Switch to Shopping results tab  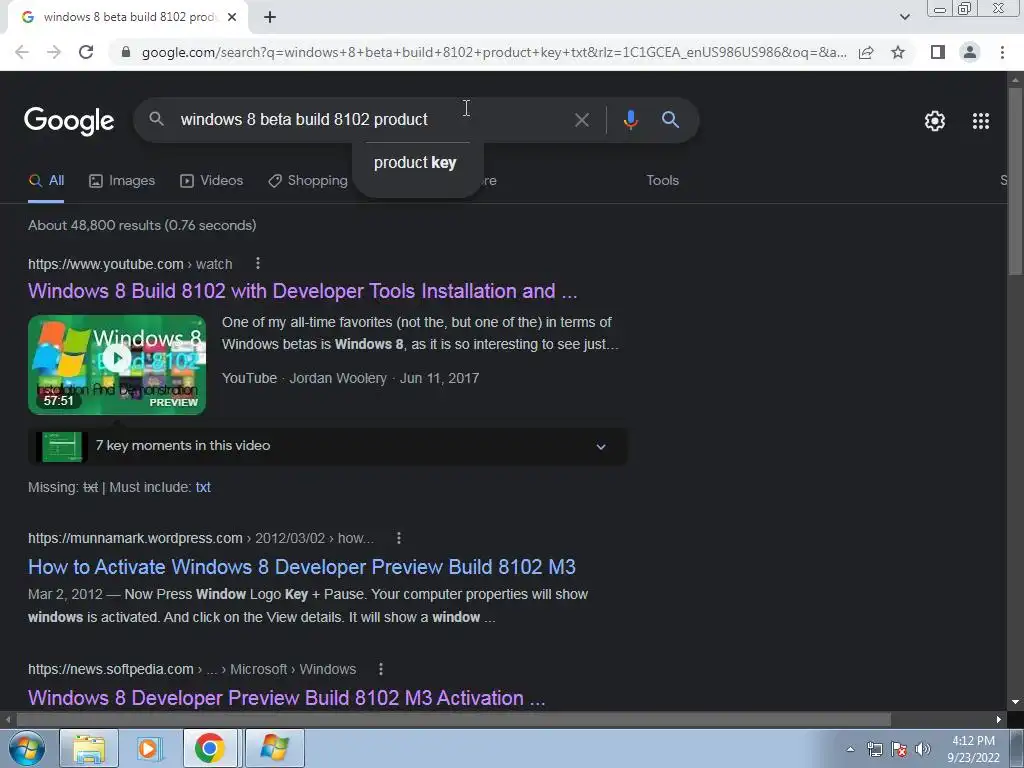coord(308,181)
